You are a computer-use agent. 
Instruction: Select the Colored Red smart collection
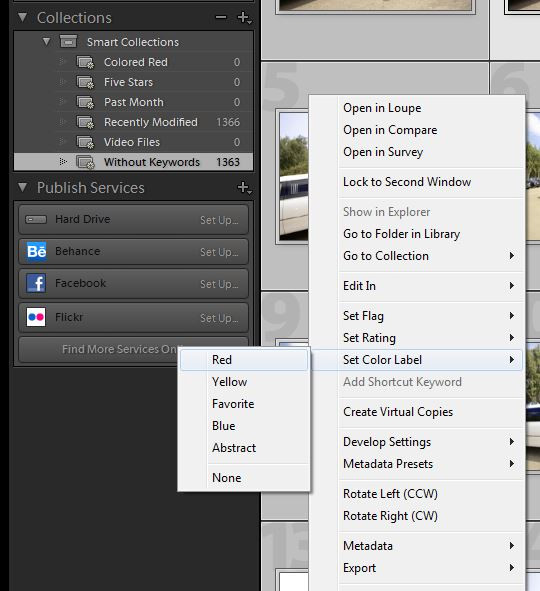click(133, 62)
